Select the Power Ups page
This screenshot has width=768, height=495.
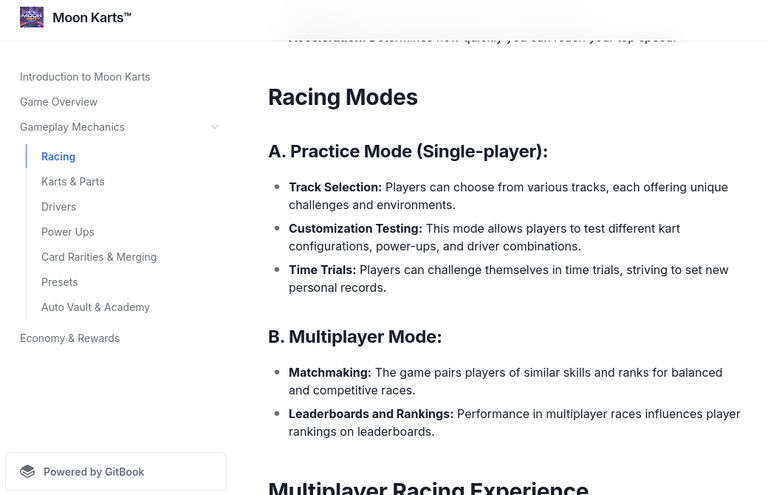tap(68, 232)
